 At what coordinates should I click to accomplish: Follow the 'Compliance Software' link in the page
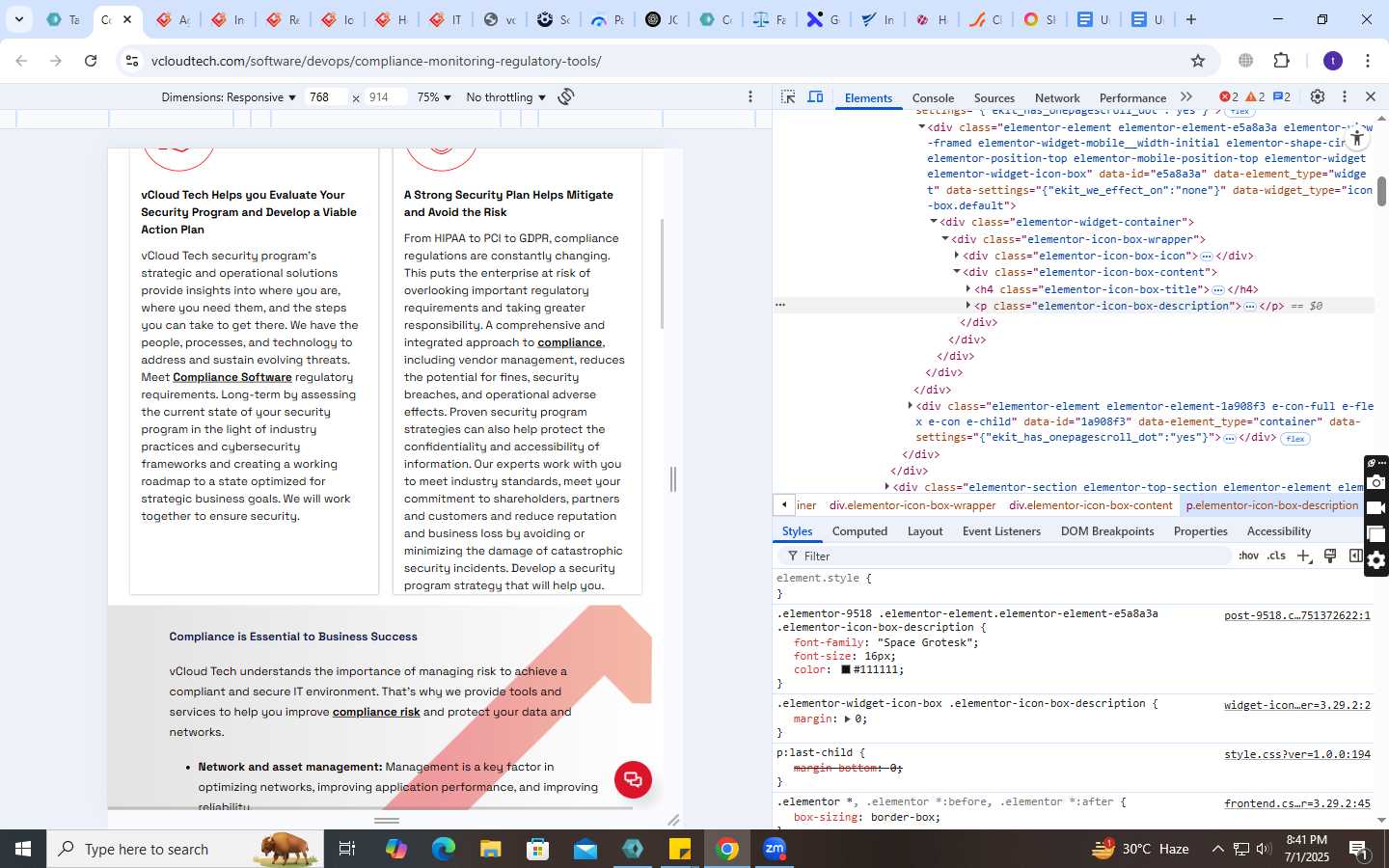point(232,377)
